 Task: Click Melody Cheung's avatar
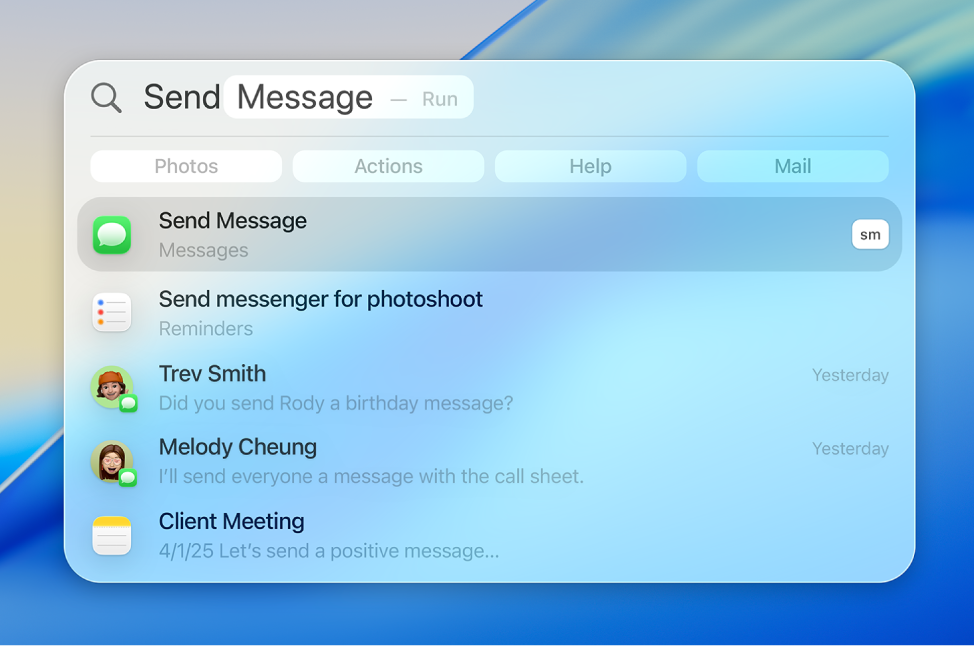click(112, 462)
